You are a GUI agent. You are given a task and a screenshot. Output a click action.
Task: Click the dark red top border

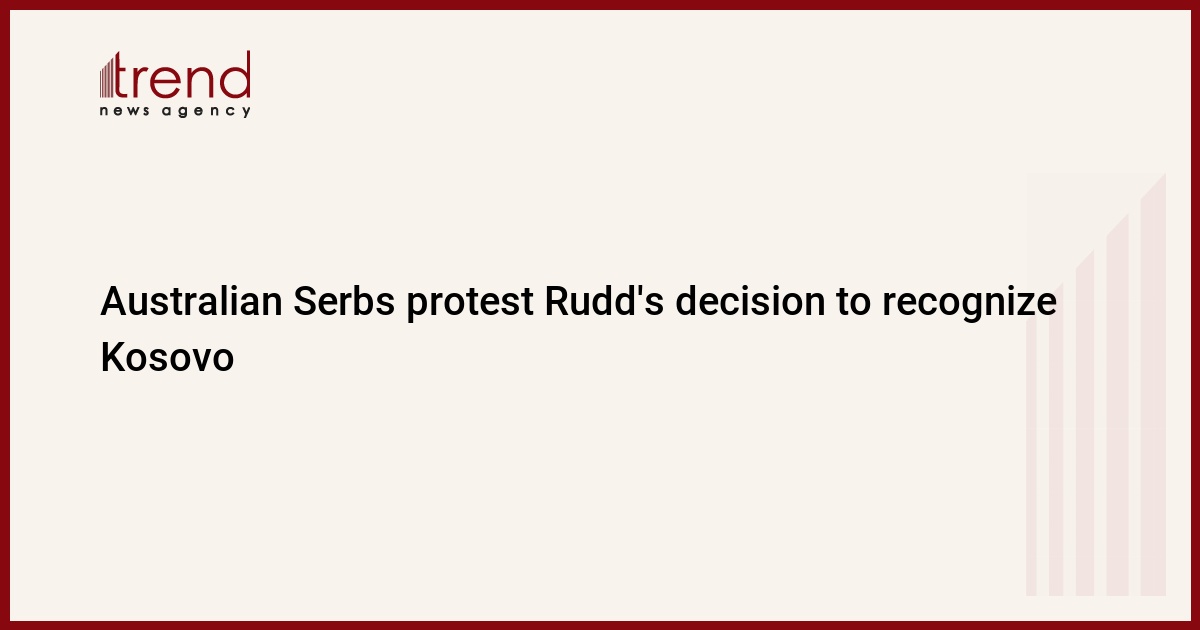pos(600,5)
